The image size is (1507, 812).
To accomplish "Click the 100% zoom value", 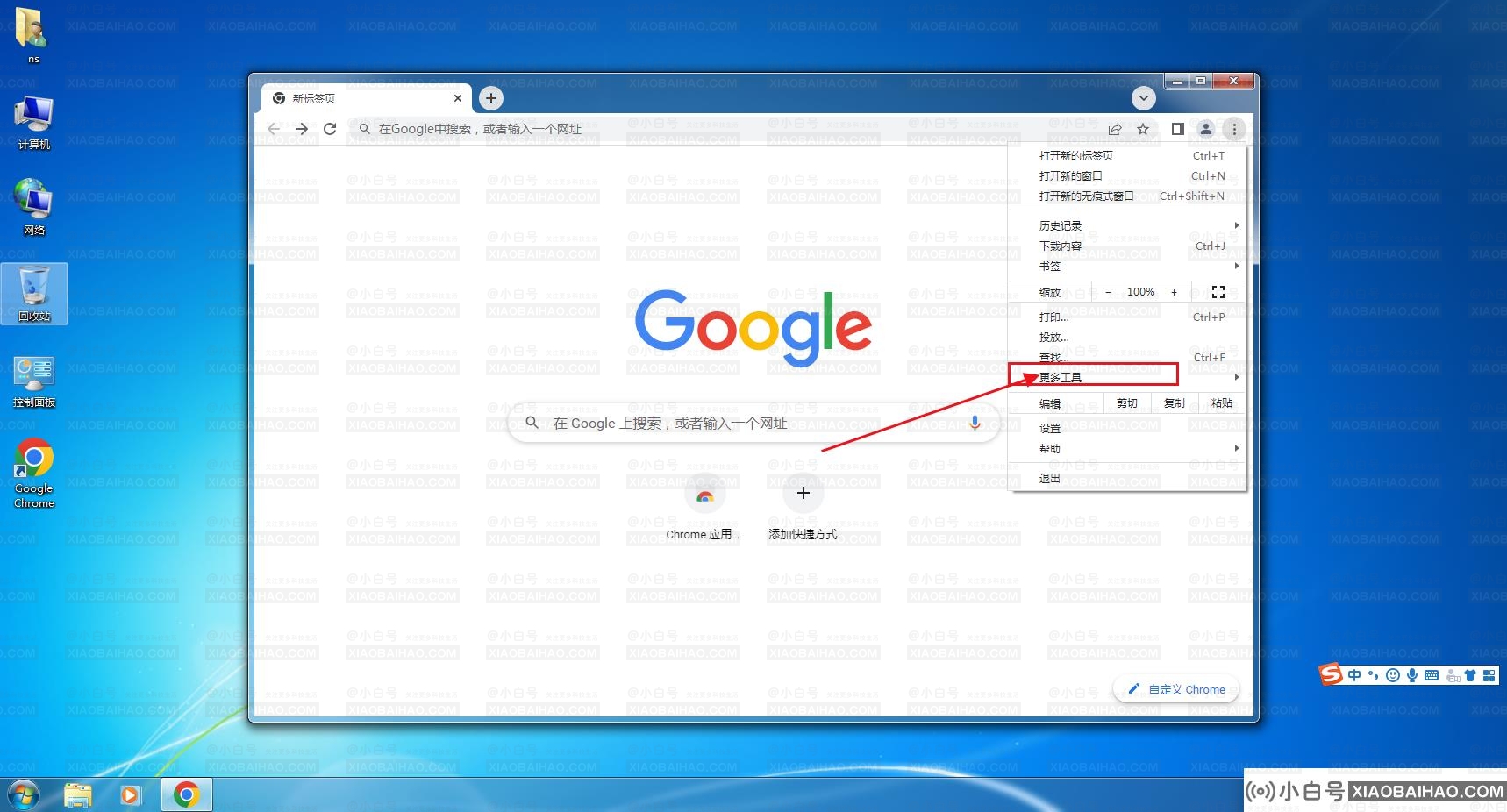I will tap(1140, 292).
